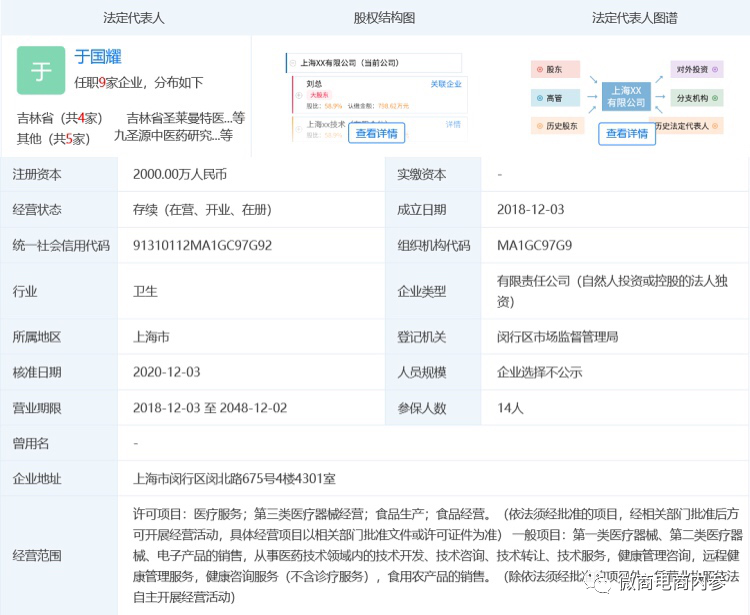Click the 参保人数 row label

421,408
